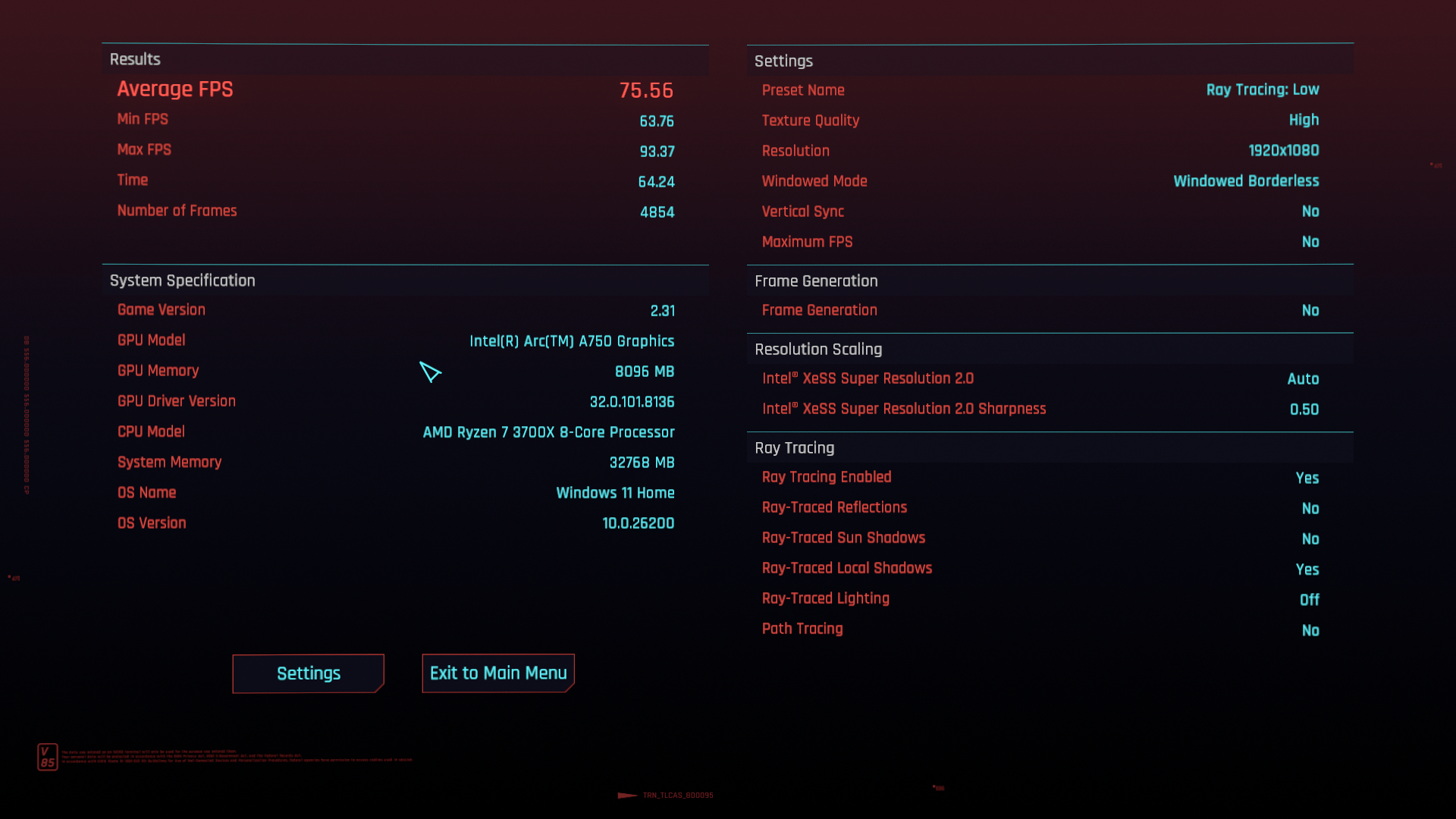Click Windowed Borderless value

(x=1246, y=181)
